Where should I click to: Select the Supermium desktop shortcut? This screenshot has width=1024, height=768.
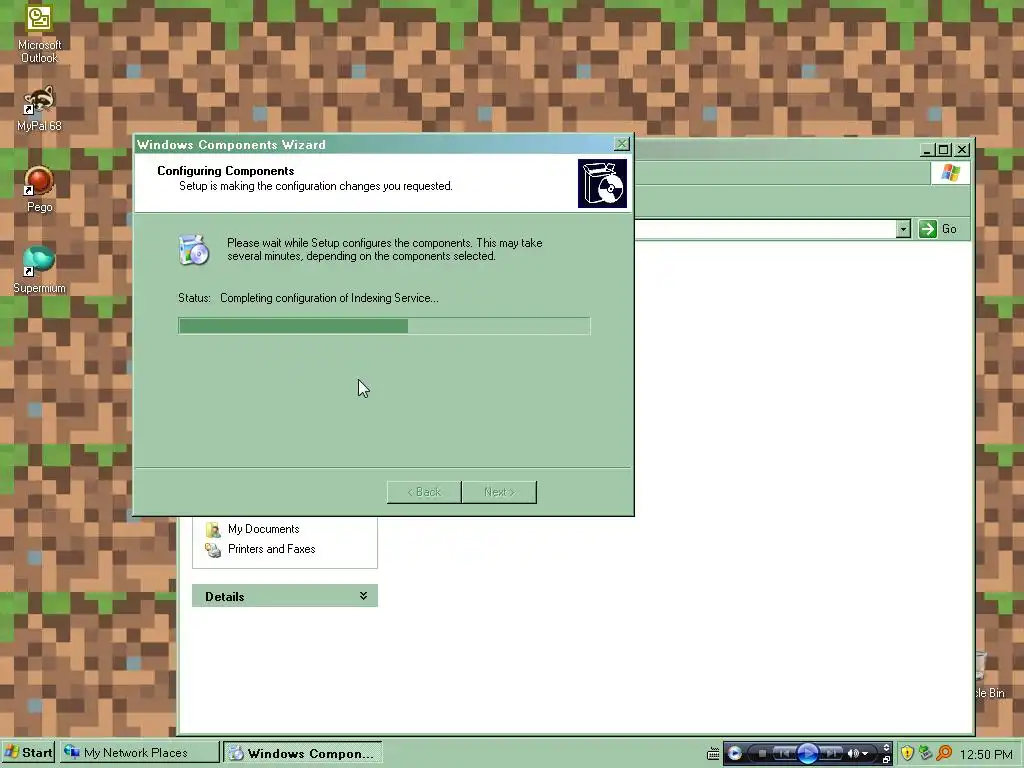pyautogui.click(x=39, y=270)
